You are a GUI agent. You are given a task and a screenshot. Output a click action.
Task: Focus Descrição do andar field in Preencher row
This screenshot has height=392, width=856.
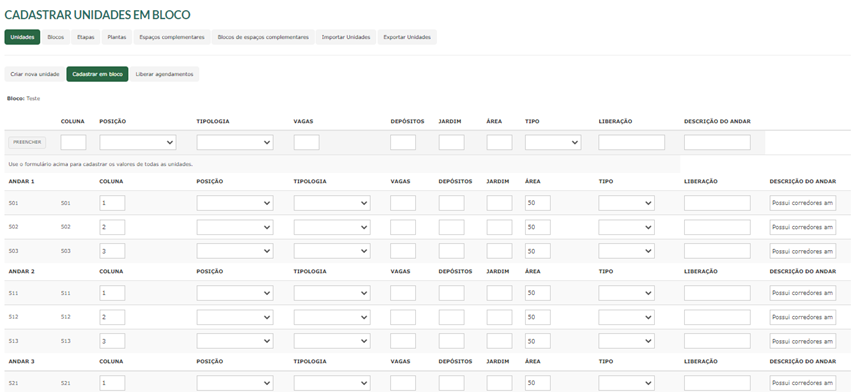click(717, 142)
